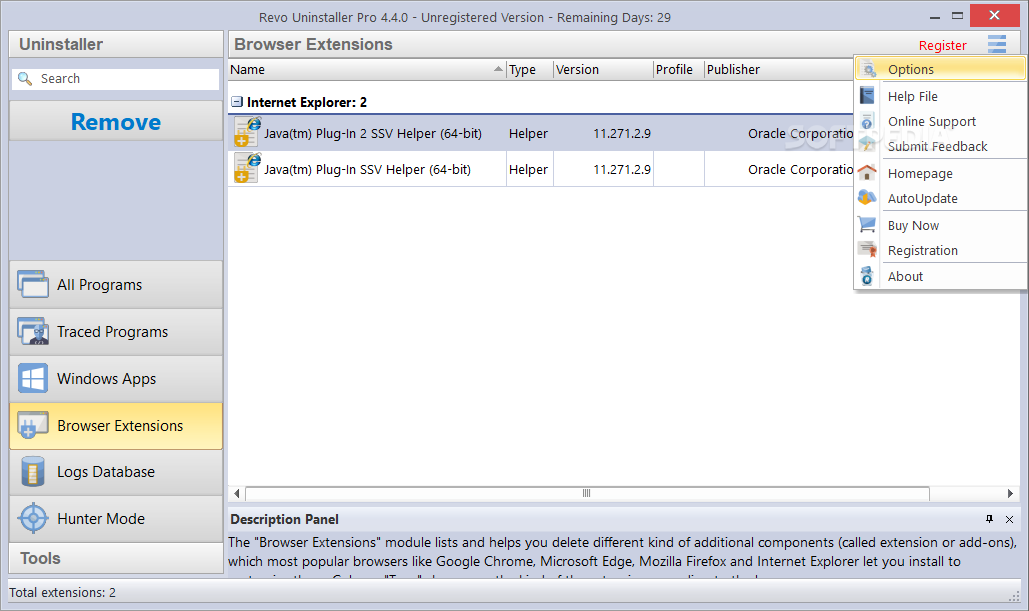Click the Submit Feedback icon
The height and width of the screenshot is (611, 1029).
tap(867, 146)
